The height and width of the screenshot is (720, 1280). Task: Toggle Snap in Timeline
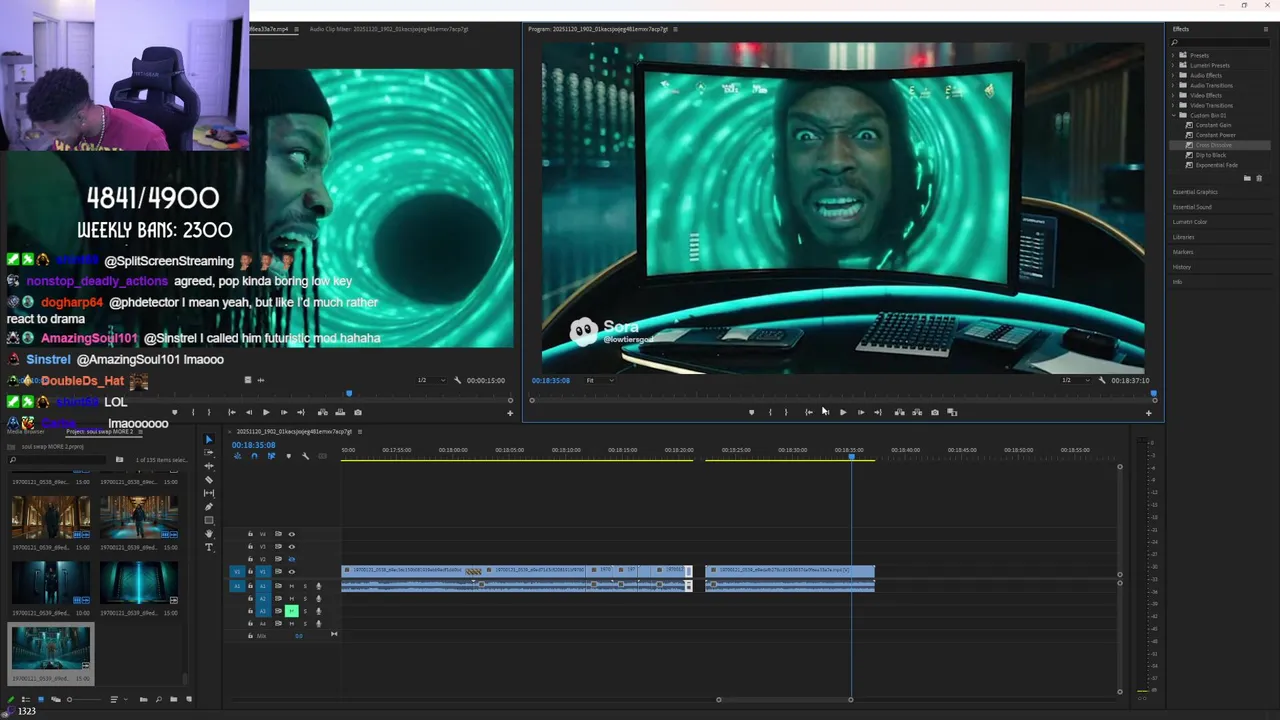click(x=254, y=456)
